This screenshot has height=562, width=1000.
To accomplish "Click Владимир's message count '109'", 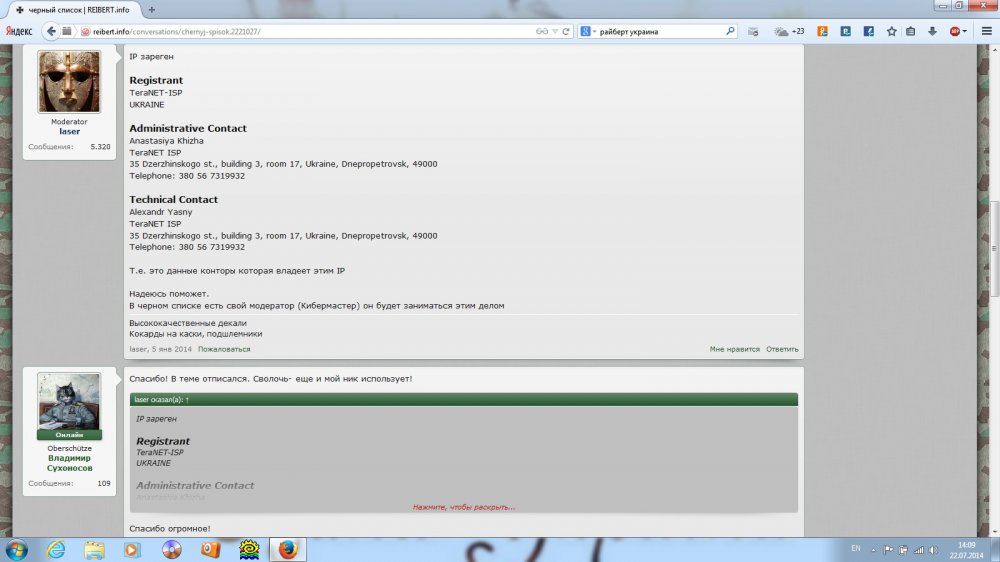I will point(104,484).
